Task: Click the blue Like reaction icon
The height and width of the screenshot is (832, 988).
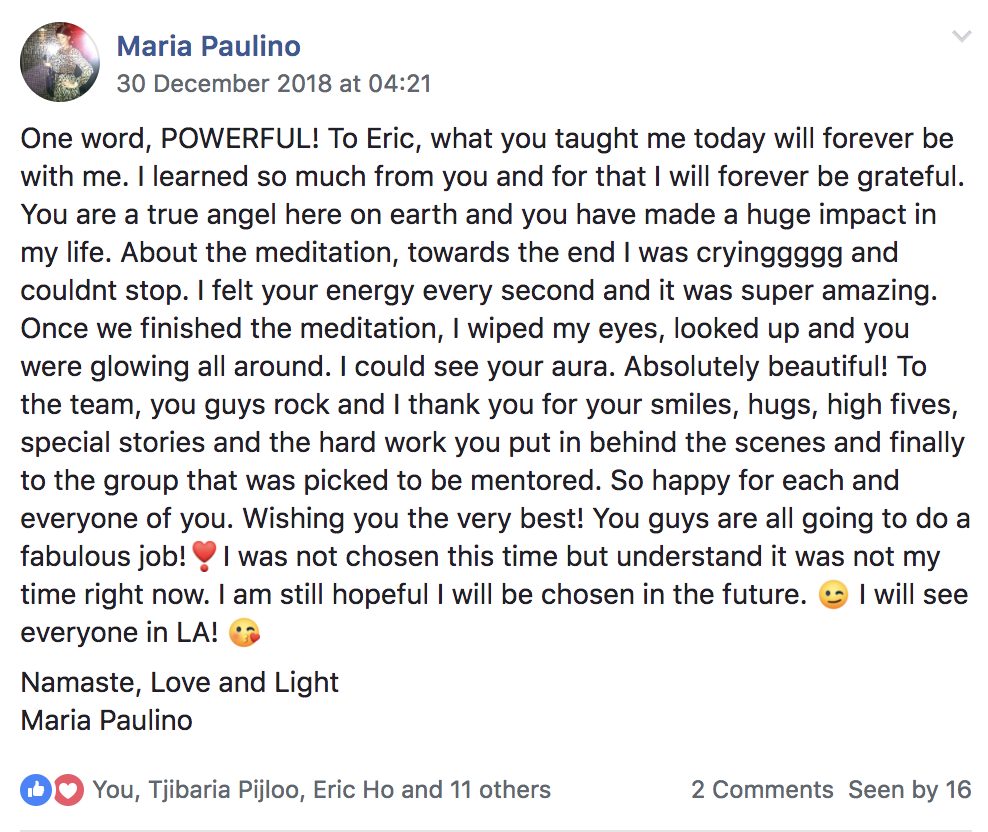Action: (x=36, y=789)
